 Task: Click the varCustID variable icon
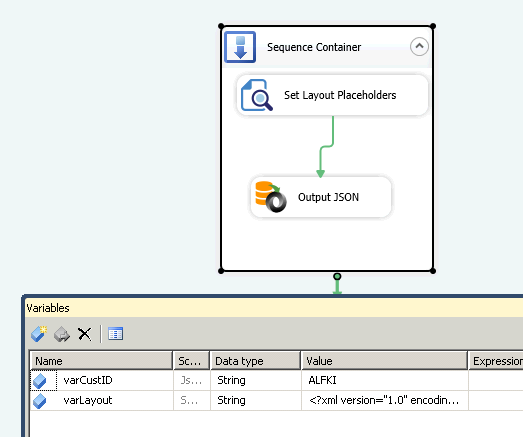(x=40, y=381)
